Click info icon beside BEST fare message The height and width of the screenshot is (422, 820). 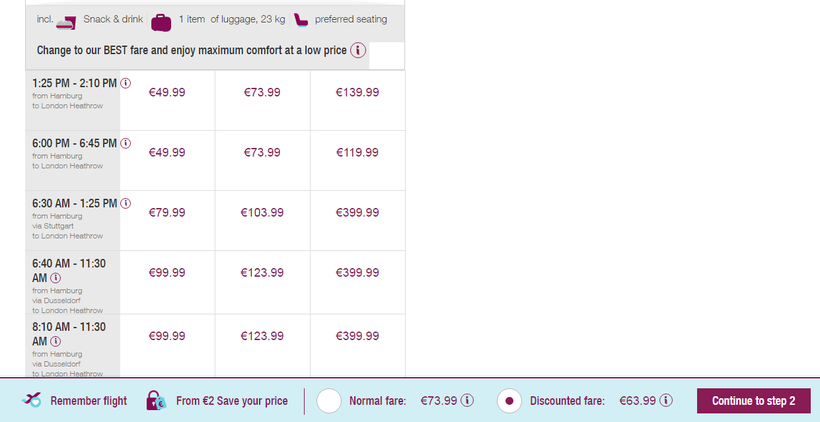tap(358, 50)
